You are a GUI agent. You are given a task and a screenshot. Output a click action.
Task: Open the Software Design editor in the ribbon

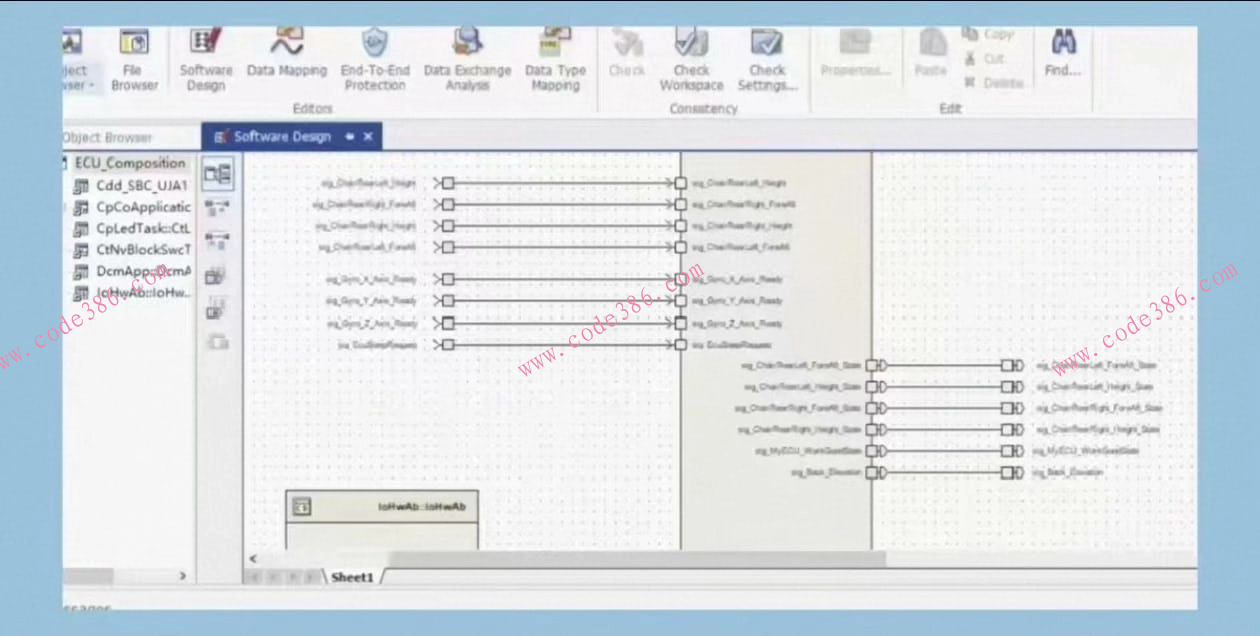click(x=206, y=60)
